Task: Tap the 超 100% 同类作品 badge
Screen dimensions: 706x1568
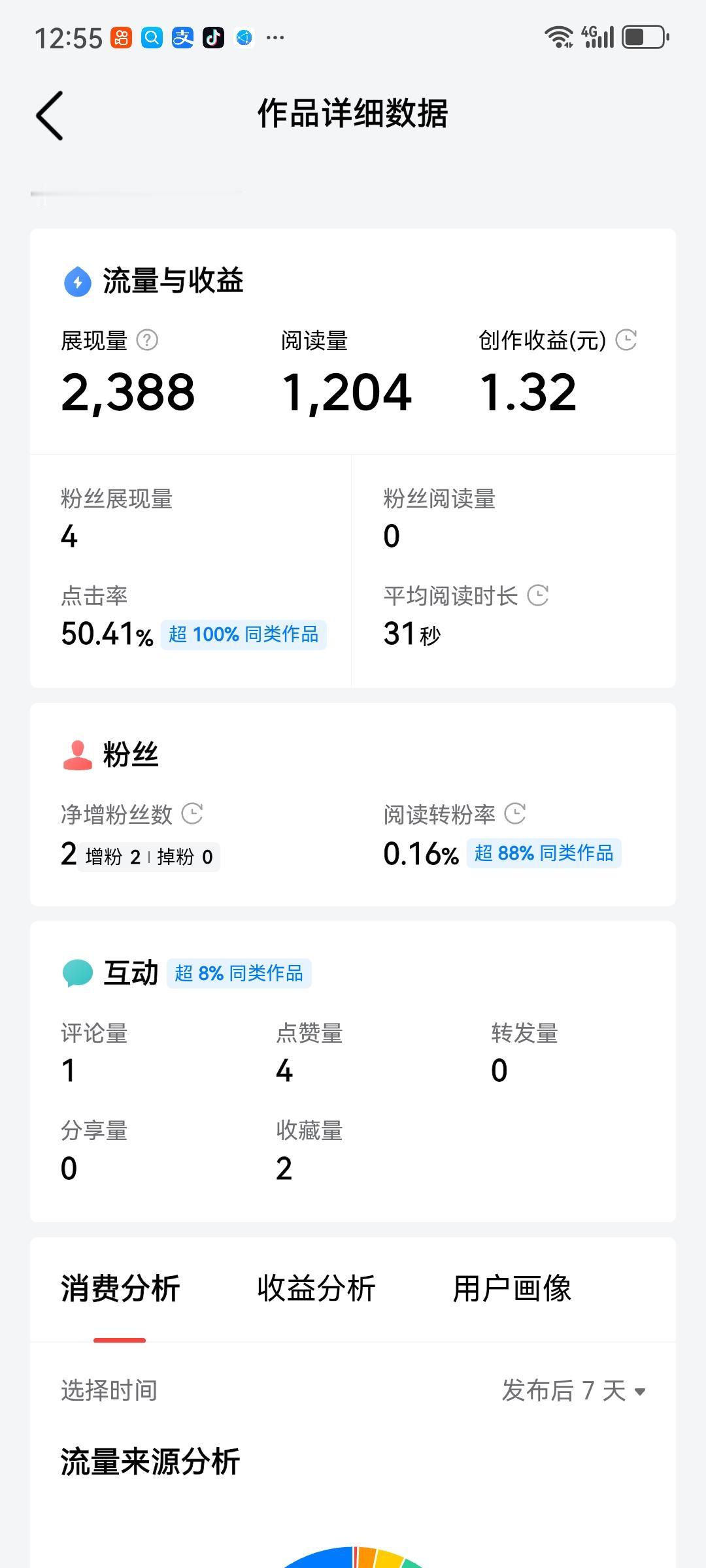Action: (x=243, y=634)
